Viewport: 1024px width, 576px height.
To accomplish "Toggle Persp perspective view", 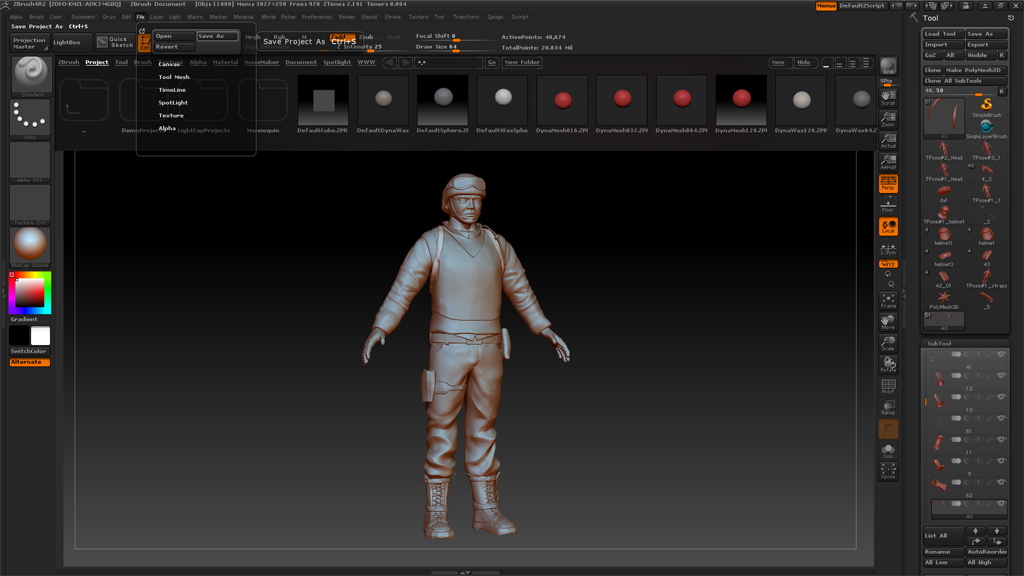I will click(x=888, y=184).
